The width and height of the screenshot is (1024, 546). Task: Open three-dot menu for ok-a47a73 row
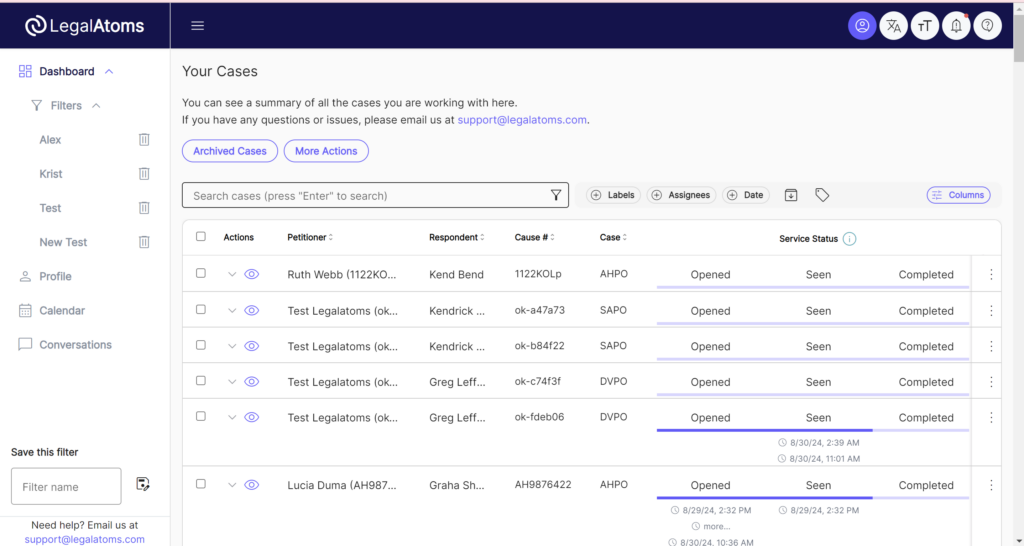coord(991,310)
